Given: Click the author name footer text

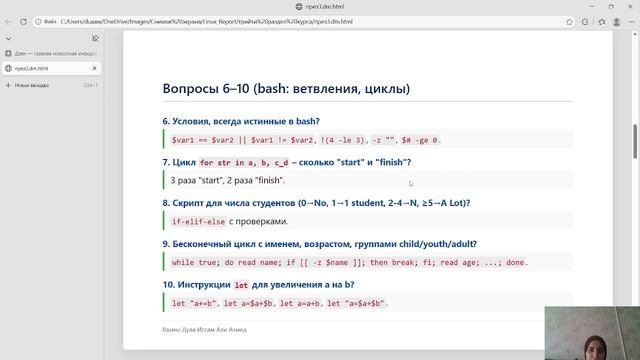Looking at the screenshot, I should point(204,329).
